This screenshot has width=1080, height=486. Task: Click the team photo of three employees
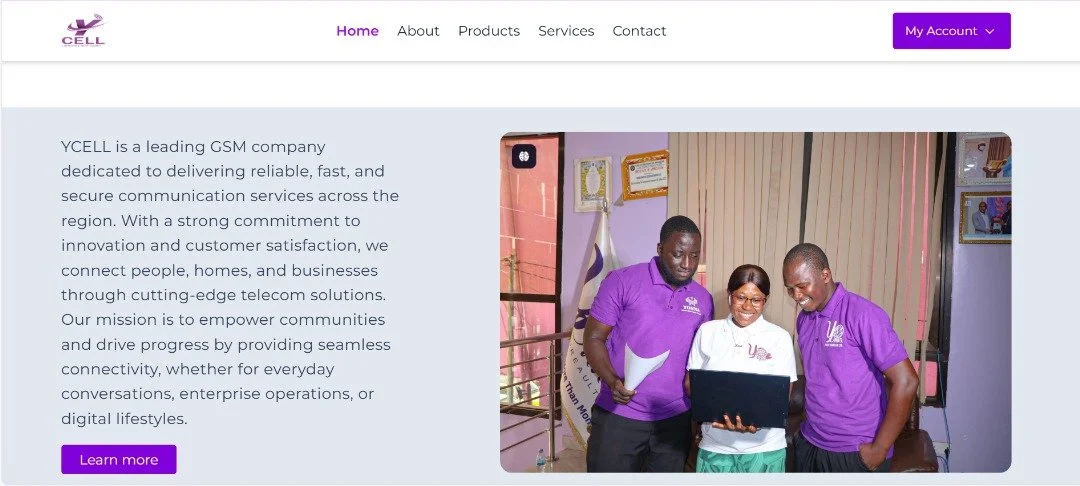[x=756, y=302]
